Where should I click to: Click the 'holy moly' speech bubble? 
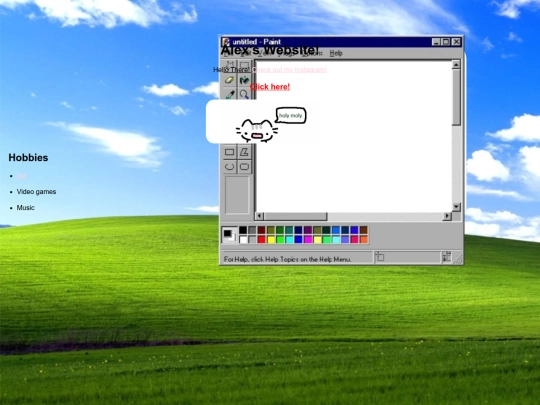click(x=291, y=115)
